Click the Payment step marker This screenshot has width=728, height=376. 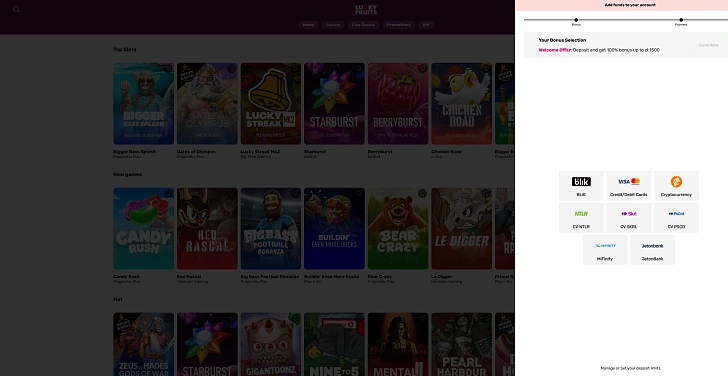pos(681,20)
